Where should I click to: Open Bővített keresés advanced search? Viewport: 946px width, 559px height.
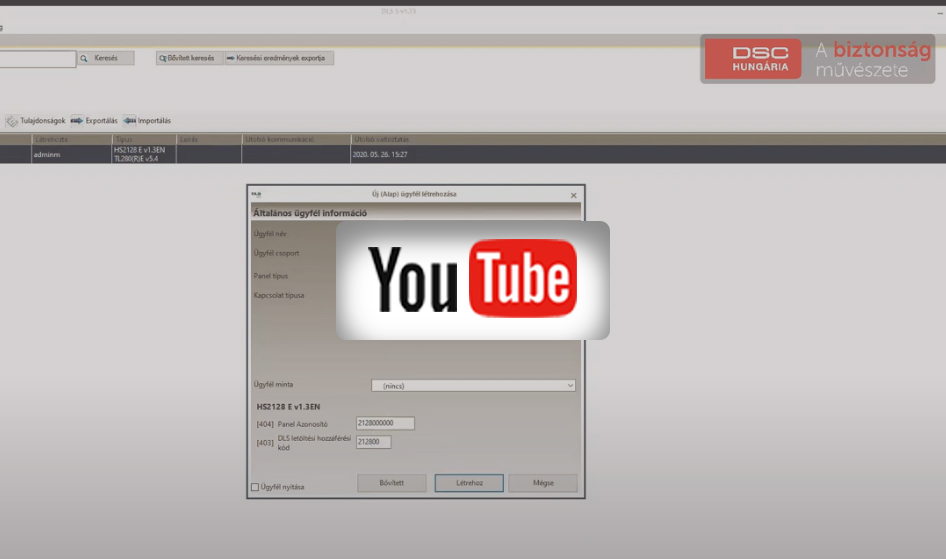coord(189,58)
